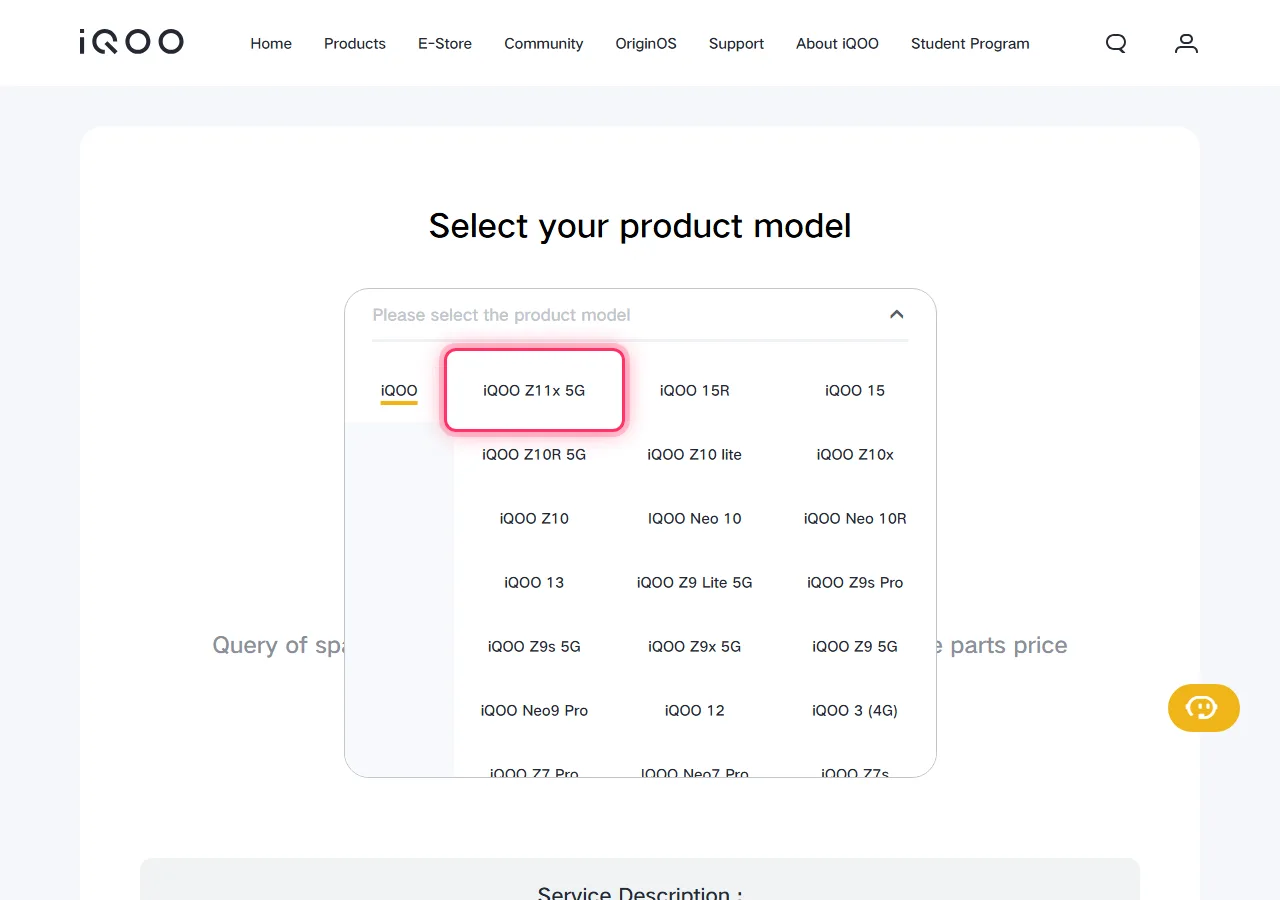
Task: Click the iQOO logo in the header
Action: [131, 42]
